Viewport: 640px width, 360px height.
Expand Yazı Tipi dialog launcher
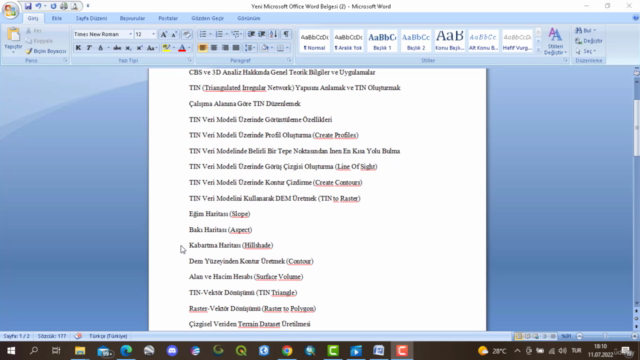point(190,60)
